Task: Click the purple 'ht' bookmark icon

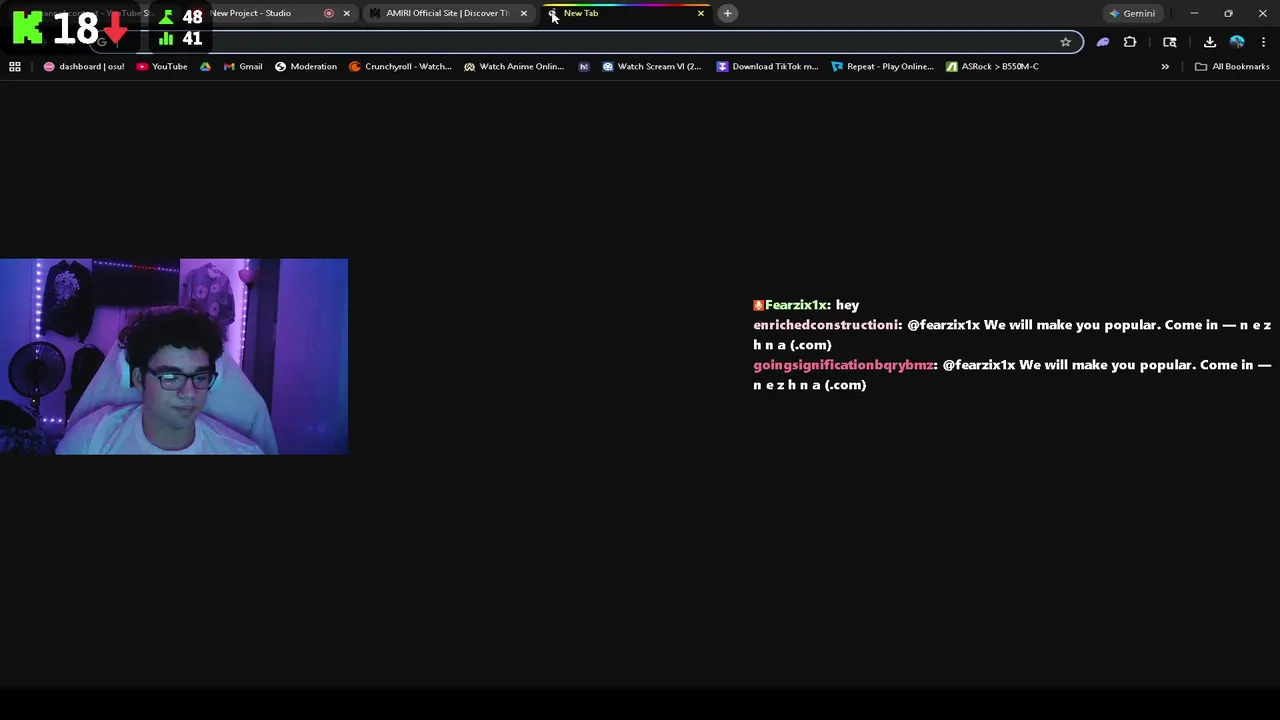Action: pyautogui.click(x=584, y=66)
